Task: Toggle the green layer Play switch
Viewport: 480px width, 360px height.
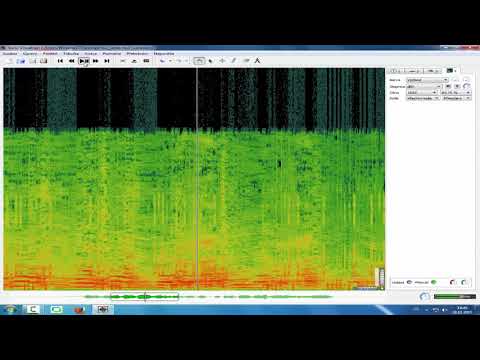Action: [x=434, y=282]
